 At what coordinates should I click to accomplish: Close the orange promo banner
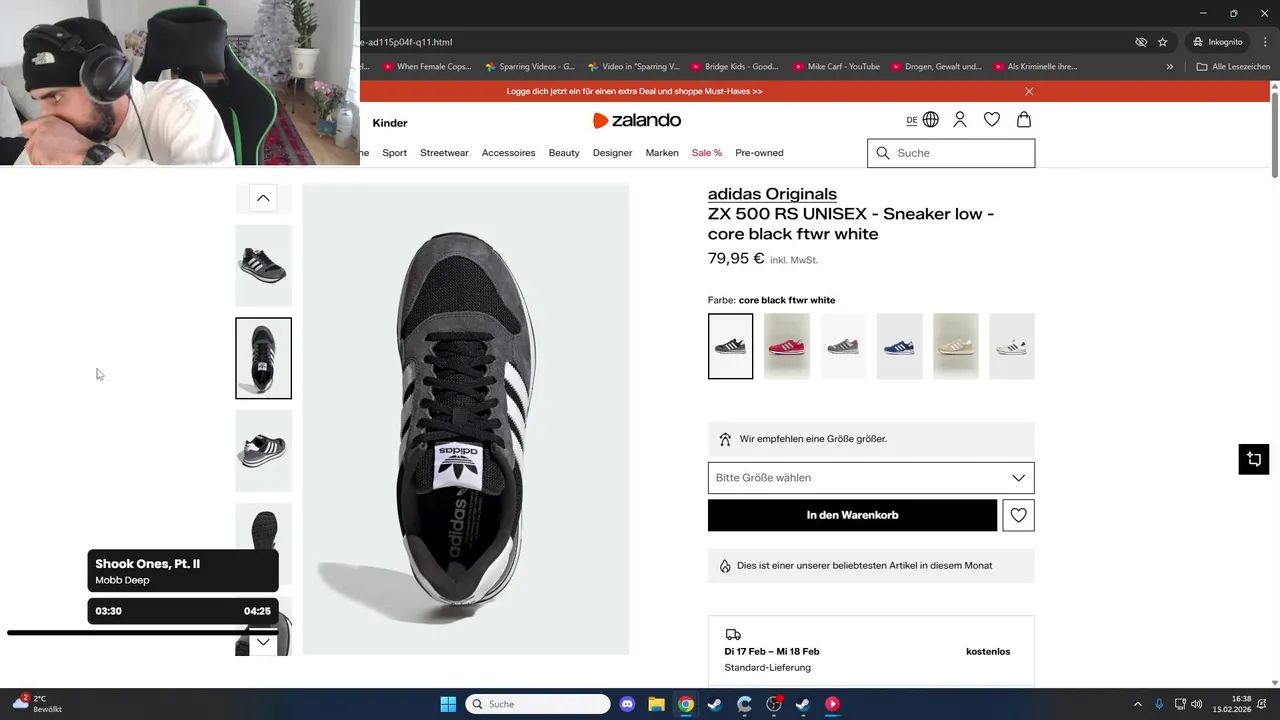(1029, 91)
